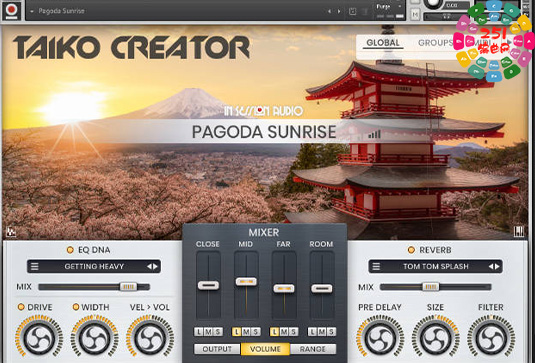Viewport: 535px width, 363px height.
Task: Click the DRIVE knob
Action: pyautogui.click(x=39, y=339)
